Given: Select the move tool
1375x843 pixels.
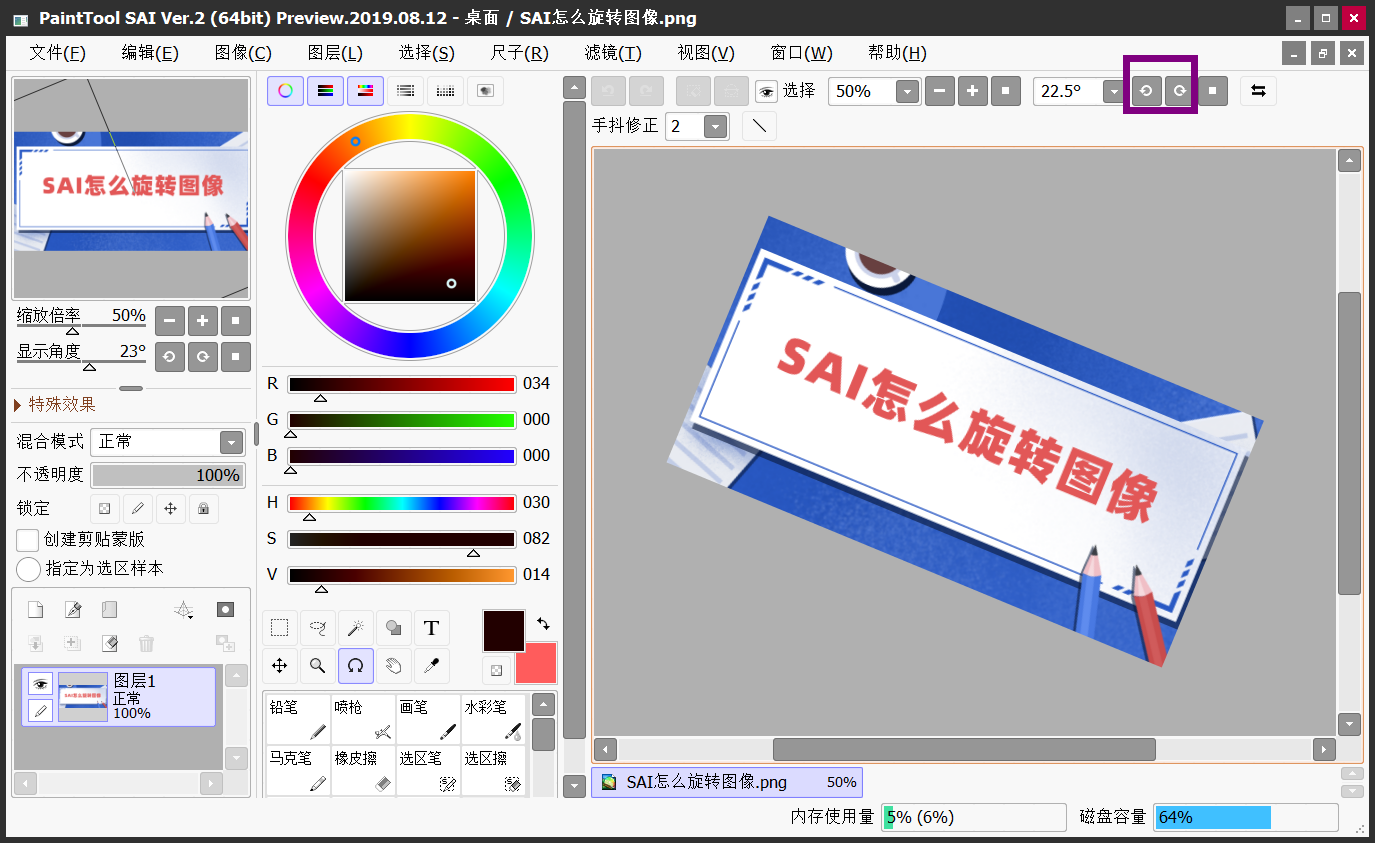Looking at the screenshot, I should (x=280, y=666).
